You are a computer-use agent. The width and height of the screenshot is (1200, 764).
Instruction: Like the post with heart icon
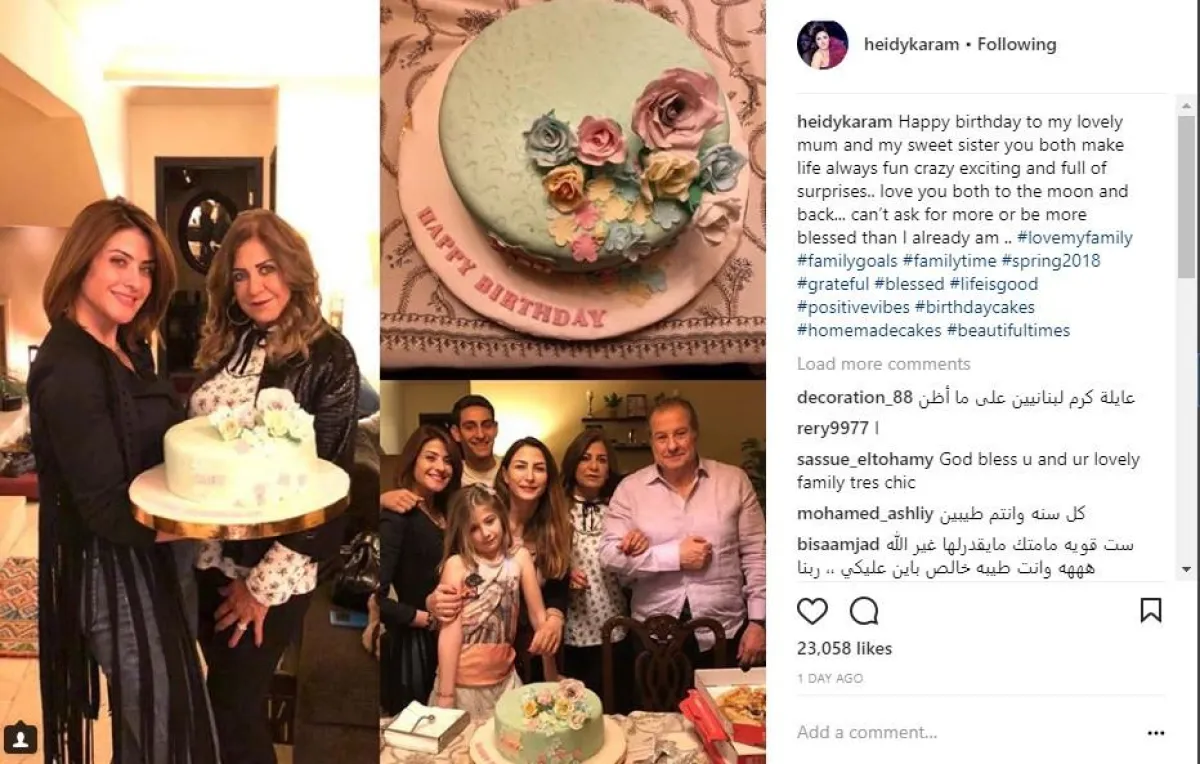tap(812, 610)
